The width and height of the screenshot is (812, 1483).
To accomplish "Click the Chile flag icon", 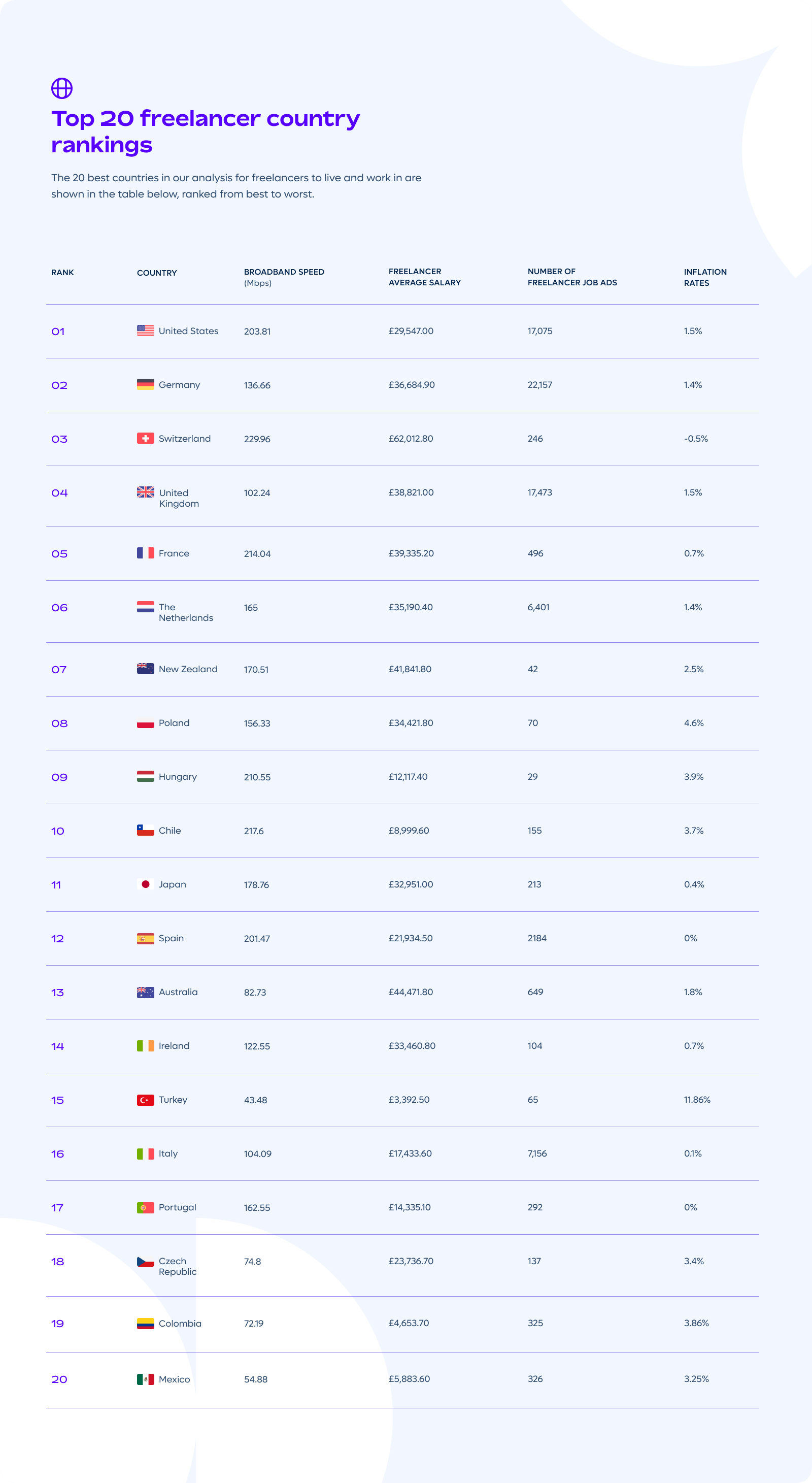I will 145,830.
